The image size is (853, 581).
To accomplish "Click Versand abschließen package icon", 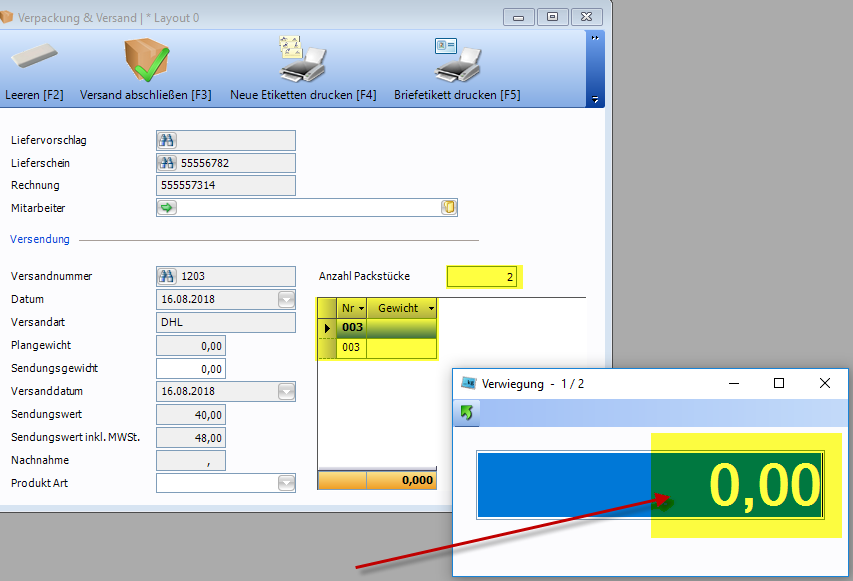I will 146,60.
